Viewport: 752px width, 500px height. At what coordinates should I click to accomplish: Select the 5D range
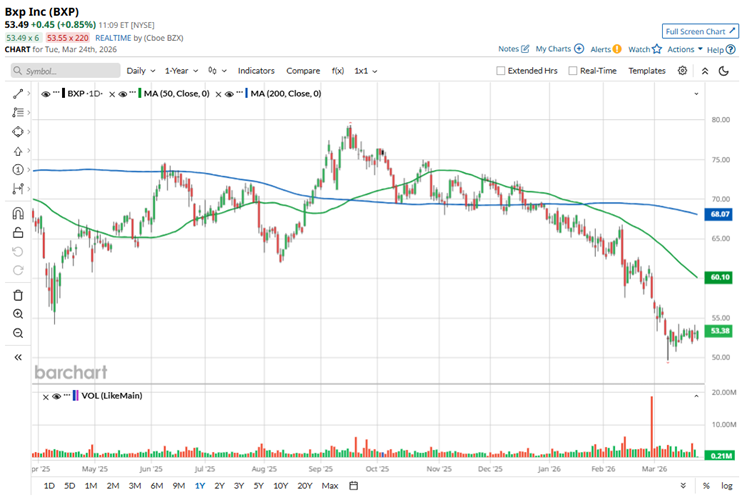(x=70, y=486)
